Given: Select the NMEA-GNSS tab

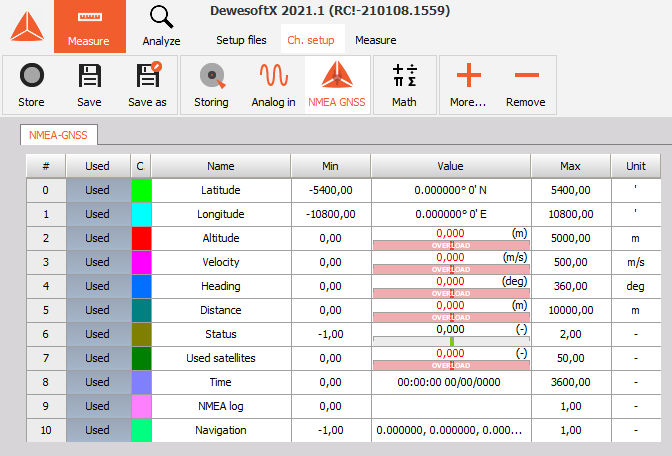Looking at the screenshot, I should [58, 135].
